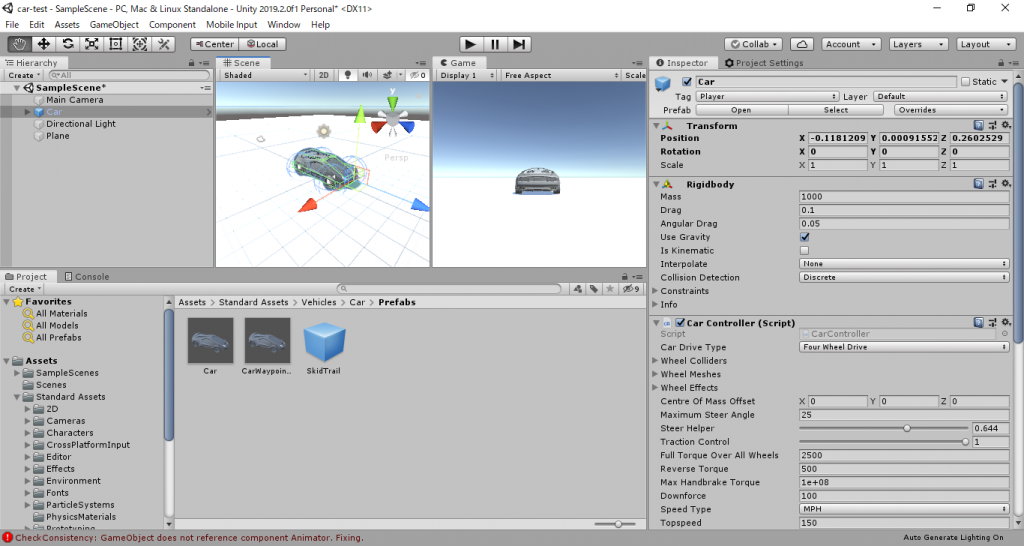This screenshot has width=1024, height=546.
Task: Open Layout button
Action: (985, 44)
